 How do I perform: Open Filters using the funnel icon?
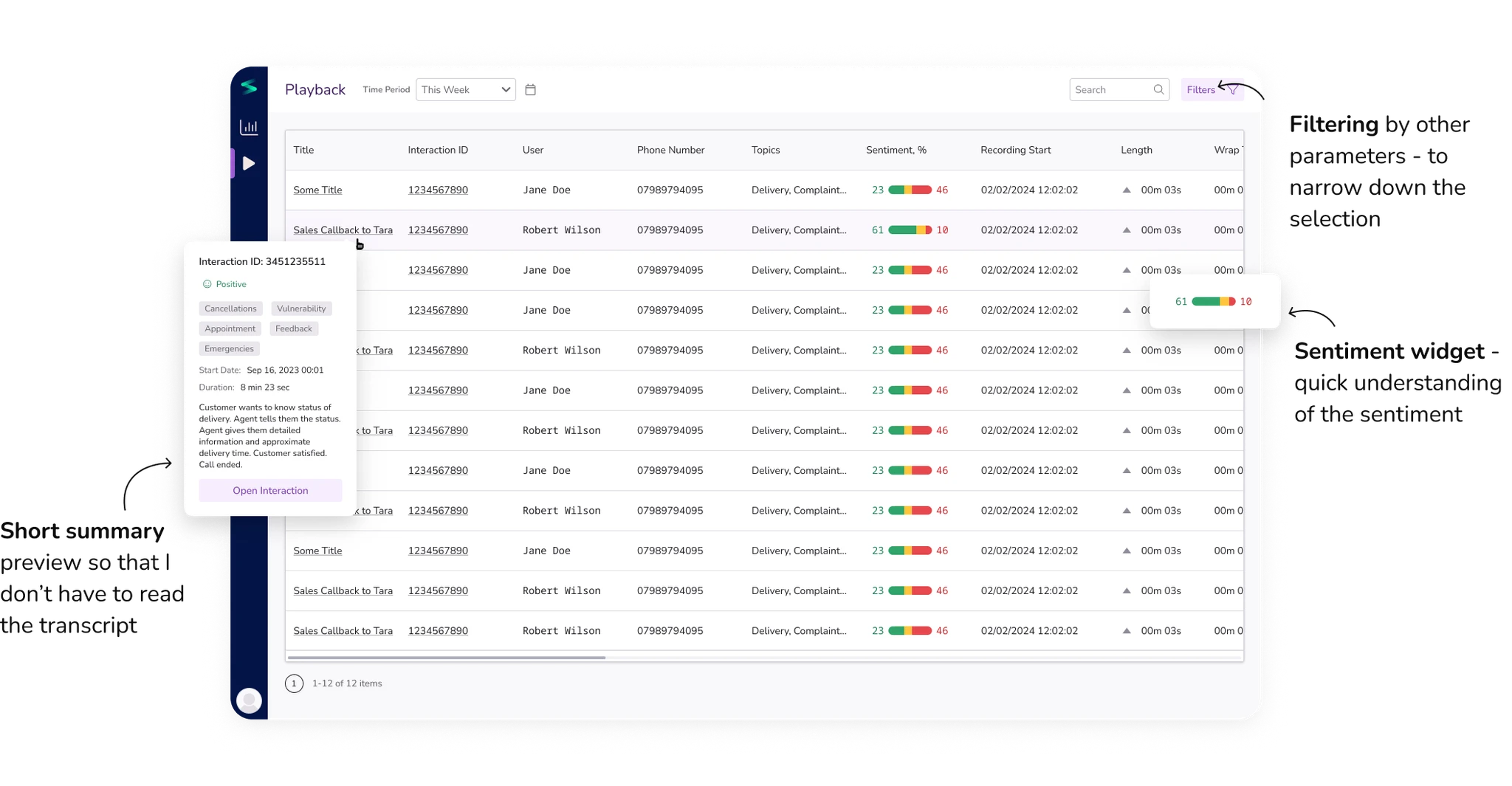pyautogui.click(x=1233, y=89)
